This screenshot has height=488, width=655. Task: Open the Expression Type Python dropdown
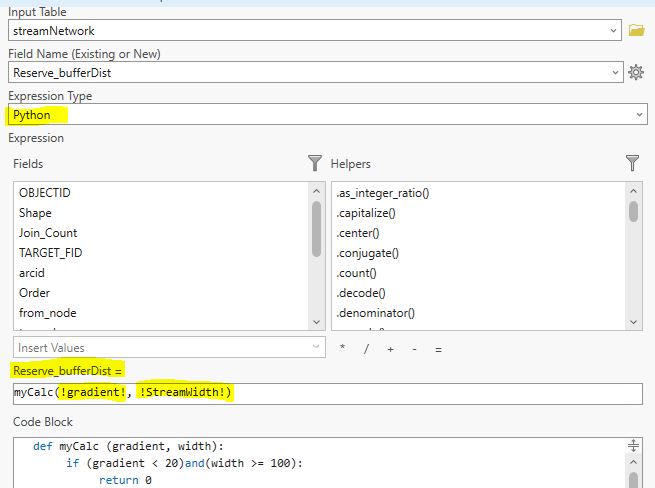tap(639, 115)
